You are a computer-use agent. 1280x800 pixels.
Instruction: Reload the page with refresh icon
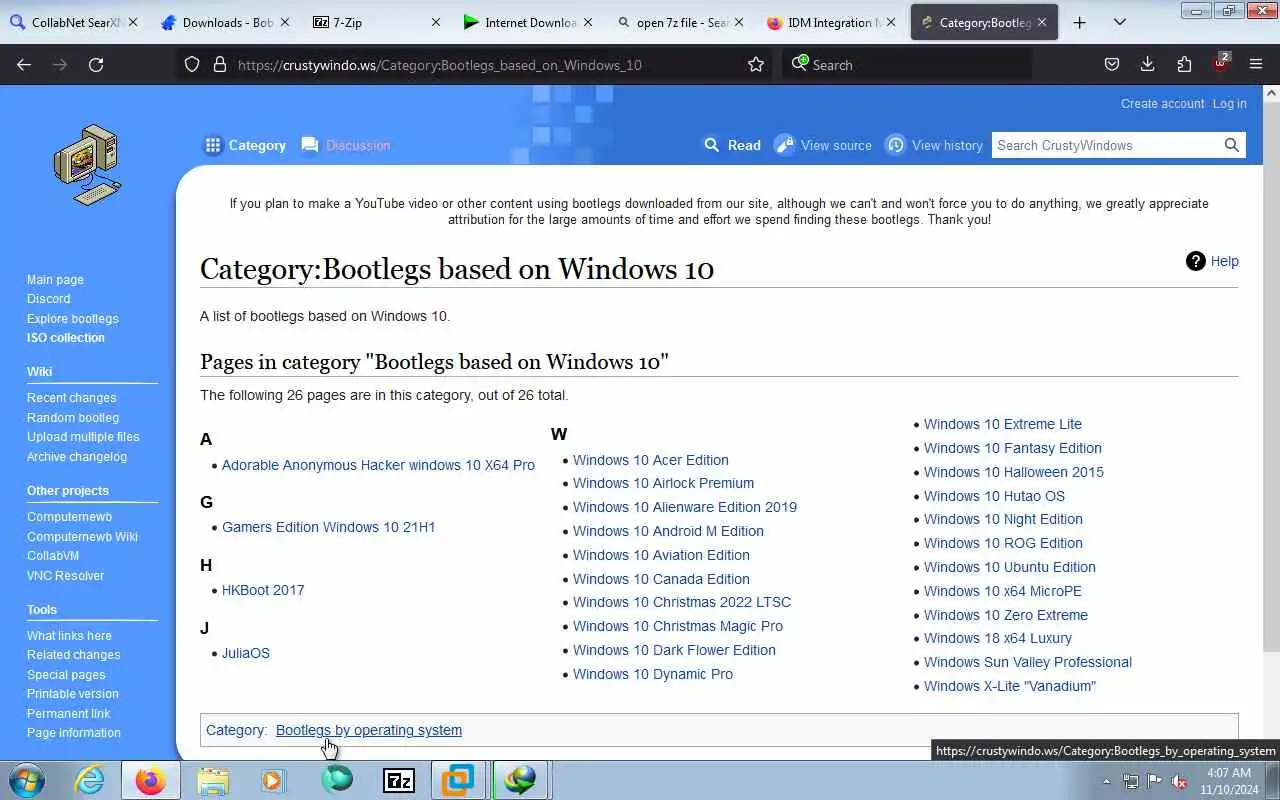(x=96, y=64)
